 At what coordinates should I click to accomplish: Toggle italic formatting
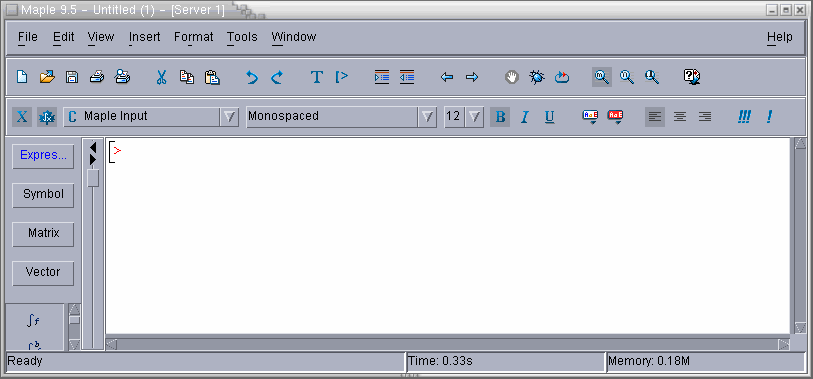click(x=525, y=117)
